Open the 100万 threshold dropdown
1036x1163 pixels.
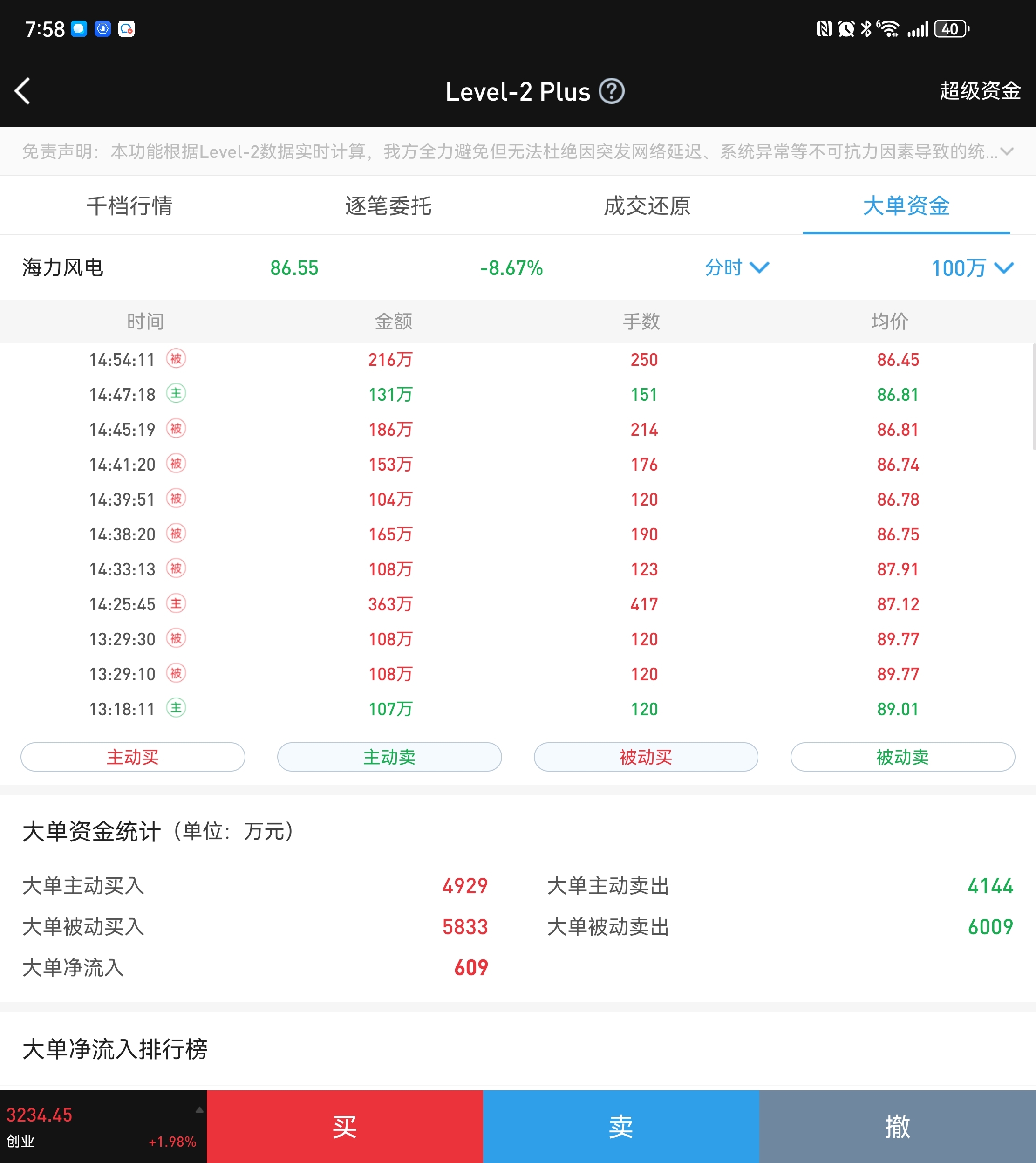972,268
